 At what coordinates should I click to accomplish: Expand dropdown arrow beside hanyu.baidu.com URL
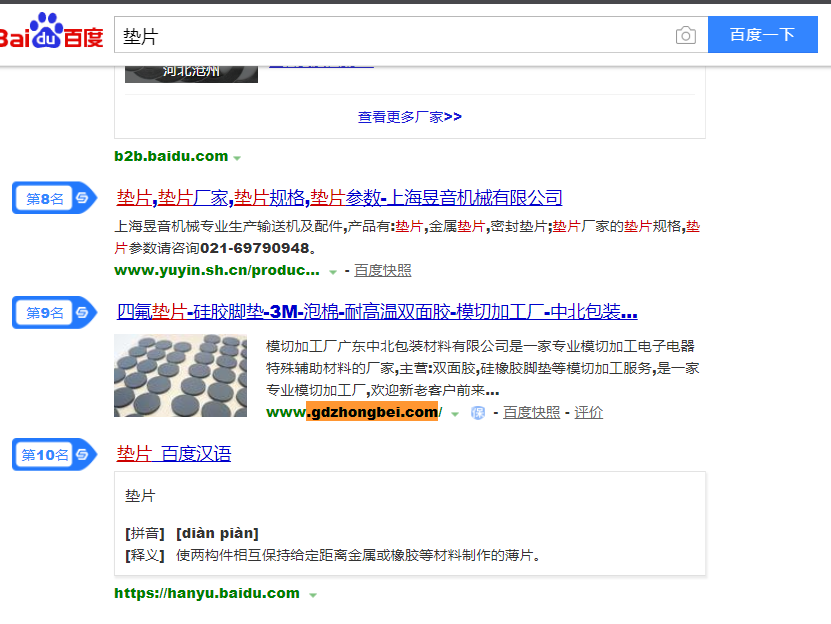pyautogui.click(x=313, y=595)
